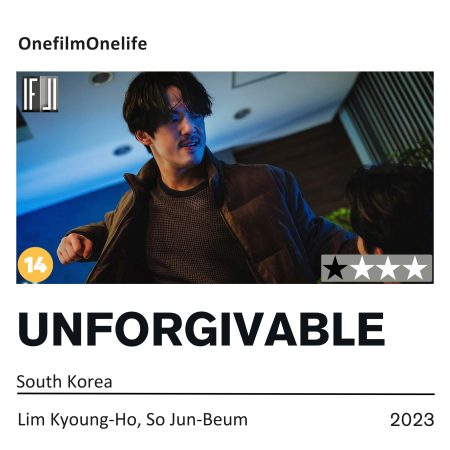Select the black first rating star
Image resolution: width=450 pixels, height=450 pixels.
coord(335,268)
